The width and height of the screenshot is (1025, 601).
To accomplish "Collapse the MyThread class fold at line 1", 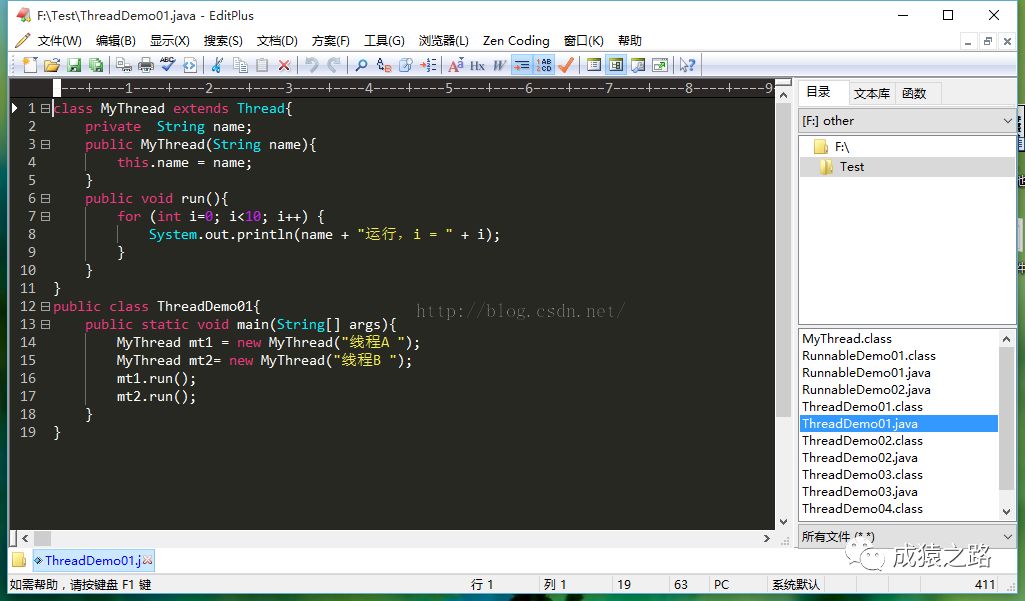I will pyautogui.click(x=45, y=109).
